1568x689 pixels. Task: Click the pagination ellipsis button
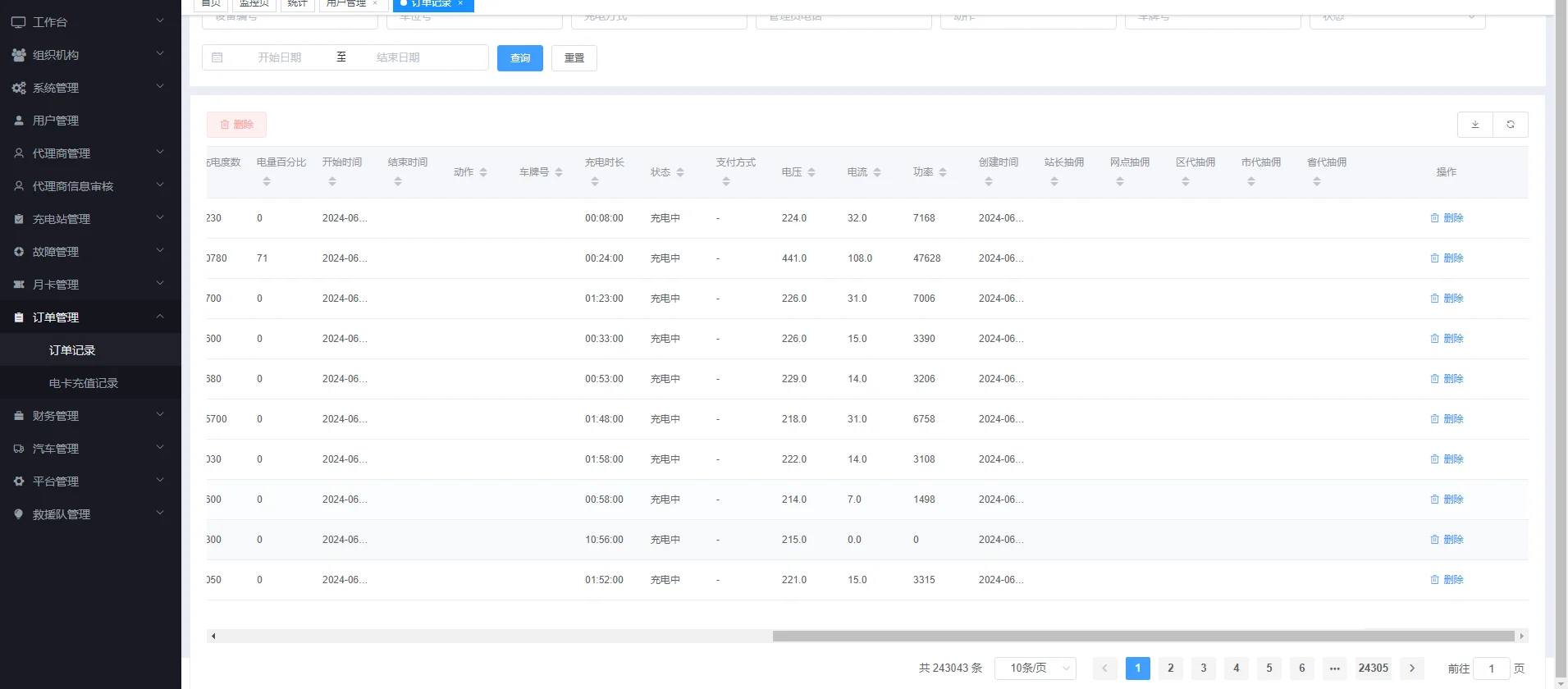click(1335, 668)
